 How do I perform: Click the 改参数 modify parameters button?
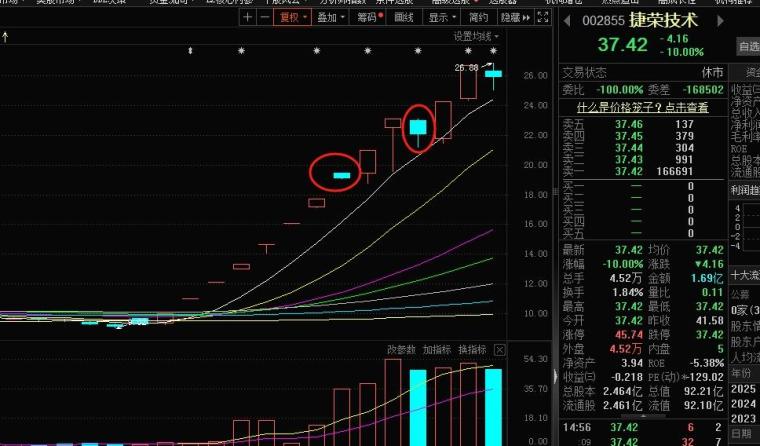point(401,350)
